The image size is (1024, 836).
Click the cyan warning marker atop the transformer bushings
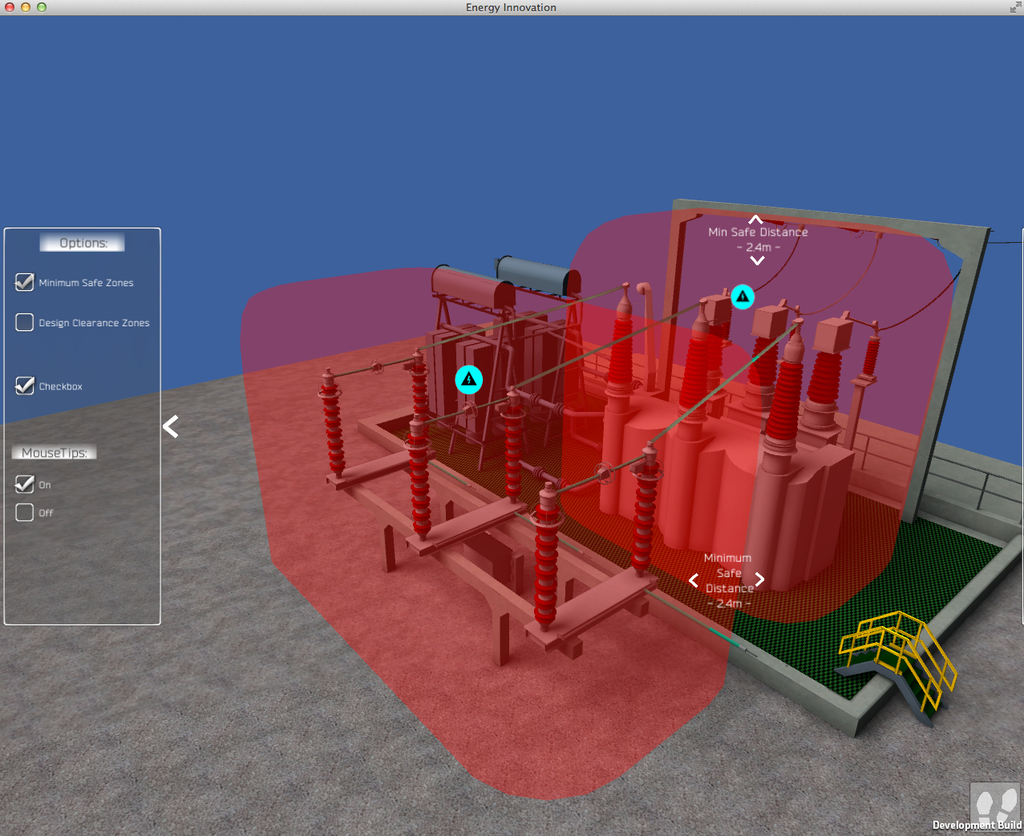742,296
